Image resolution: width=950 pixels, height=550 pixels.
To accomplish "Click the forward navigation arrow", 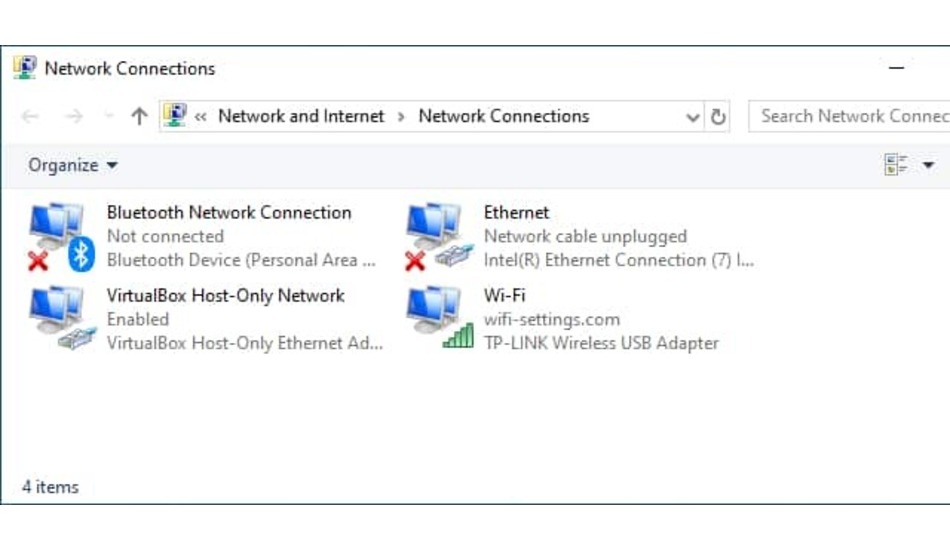I will point(73,116).
